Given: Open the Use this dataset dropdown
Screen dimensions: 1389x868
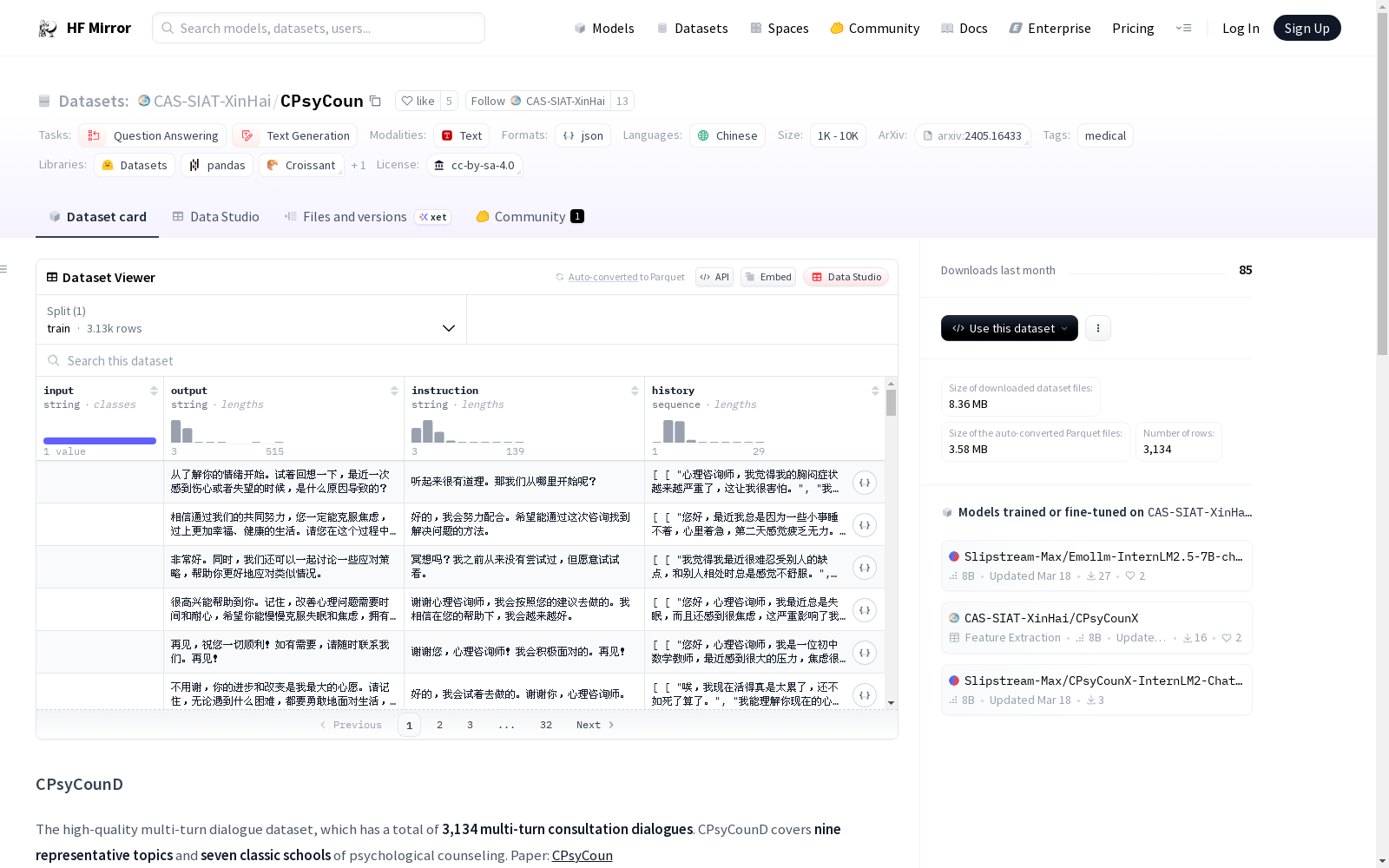Looking at the screenshot, I should 1010,328.
